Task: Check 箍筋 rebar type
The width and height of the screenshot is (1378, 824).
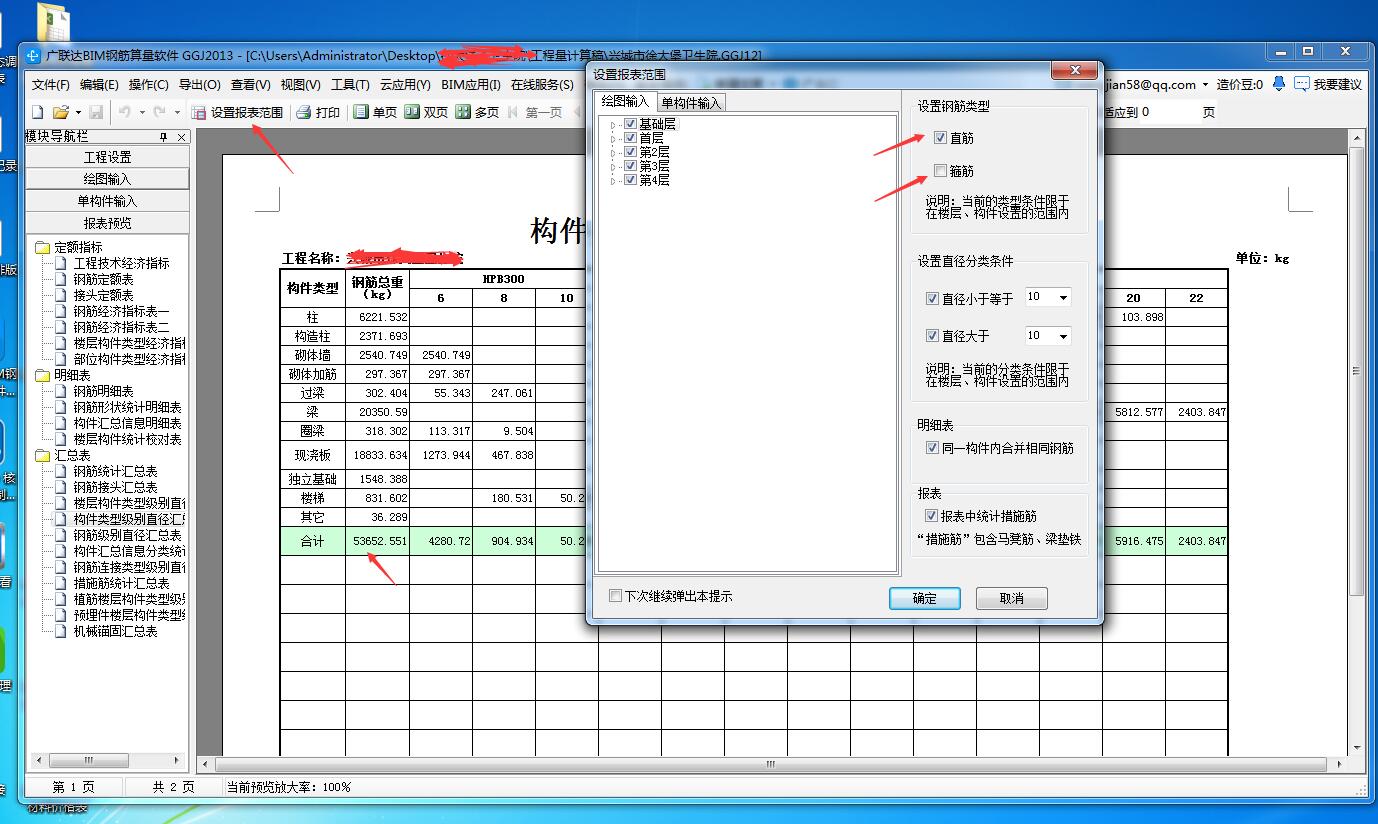Action: pos(940,171)
